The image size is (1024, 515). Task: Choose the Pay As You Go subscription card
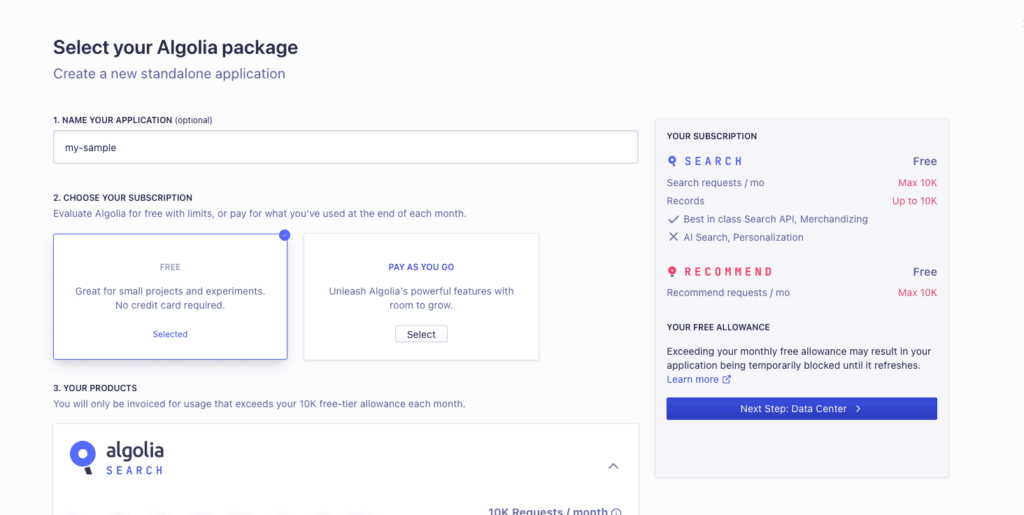(x=421, y=296)
